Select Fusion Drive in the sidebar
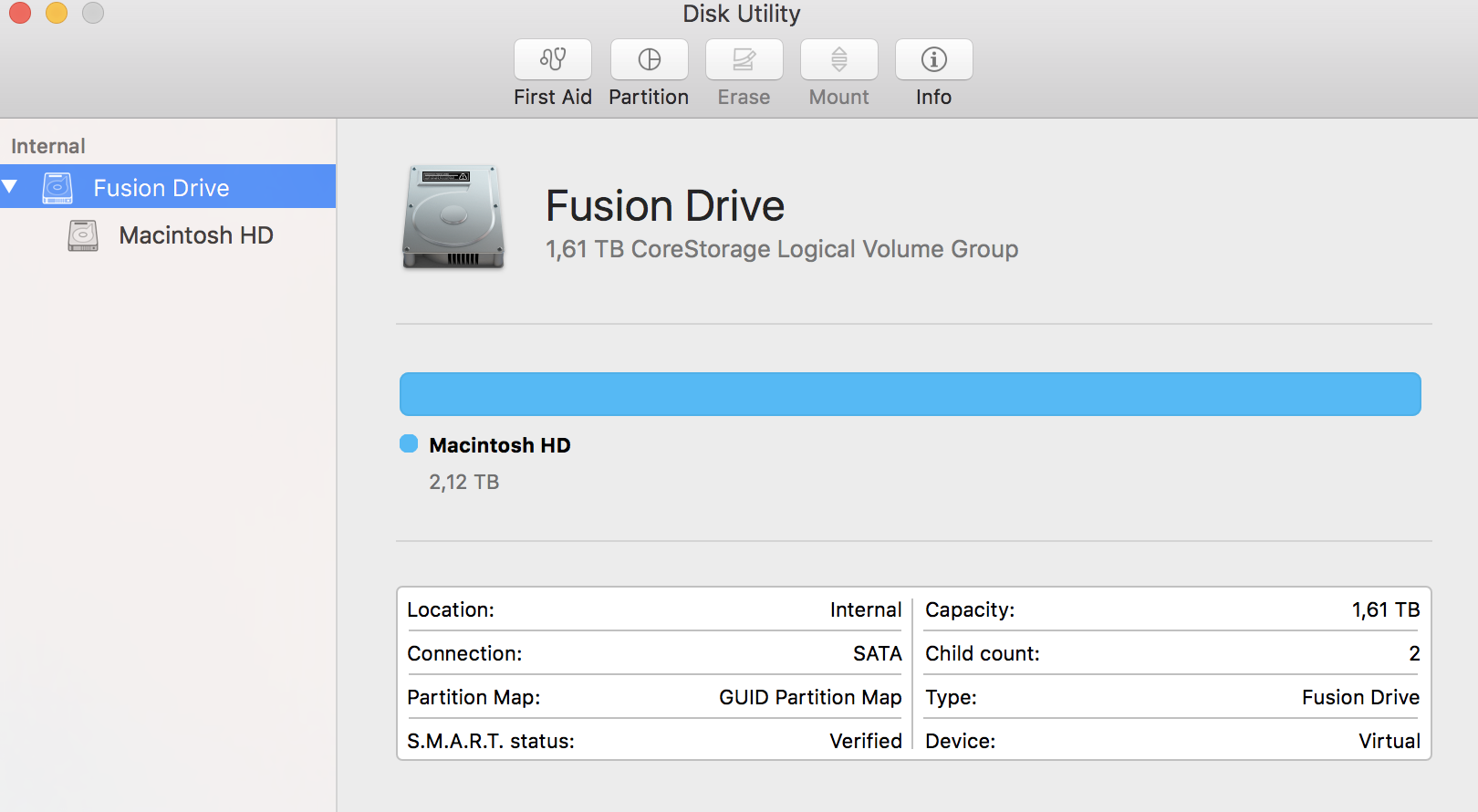The height and width of the screenshot is (812, 1478). pyautogui.click(x=168, y=186)
